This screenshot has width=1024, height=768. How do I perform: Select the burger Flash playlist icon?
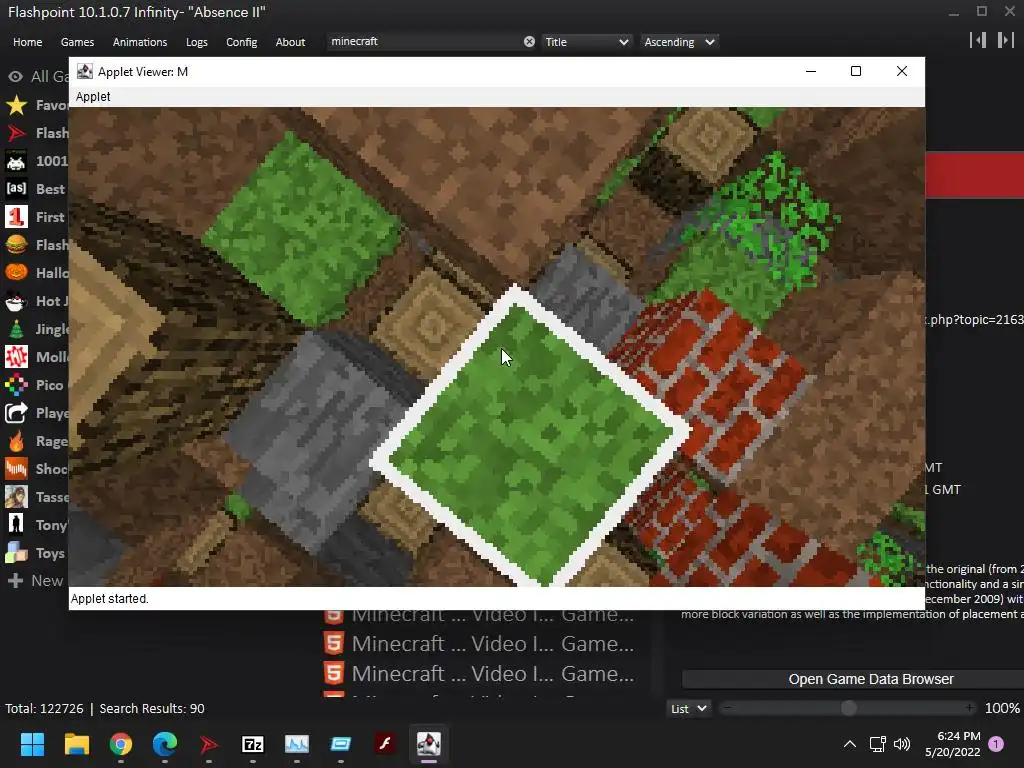tap(16, 245)
